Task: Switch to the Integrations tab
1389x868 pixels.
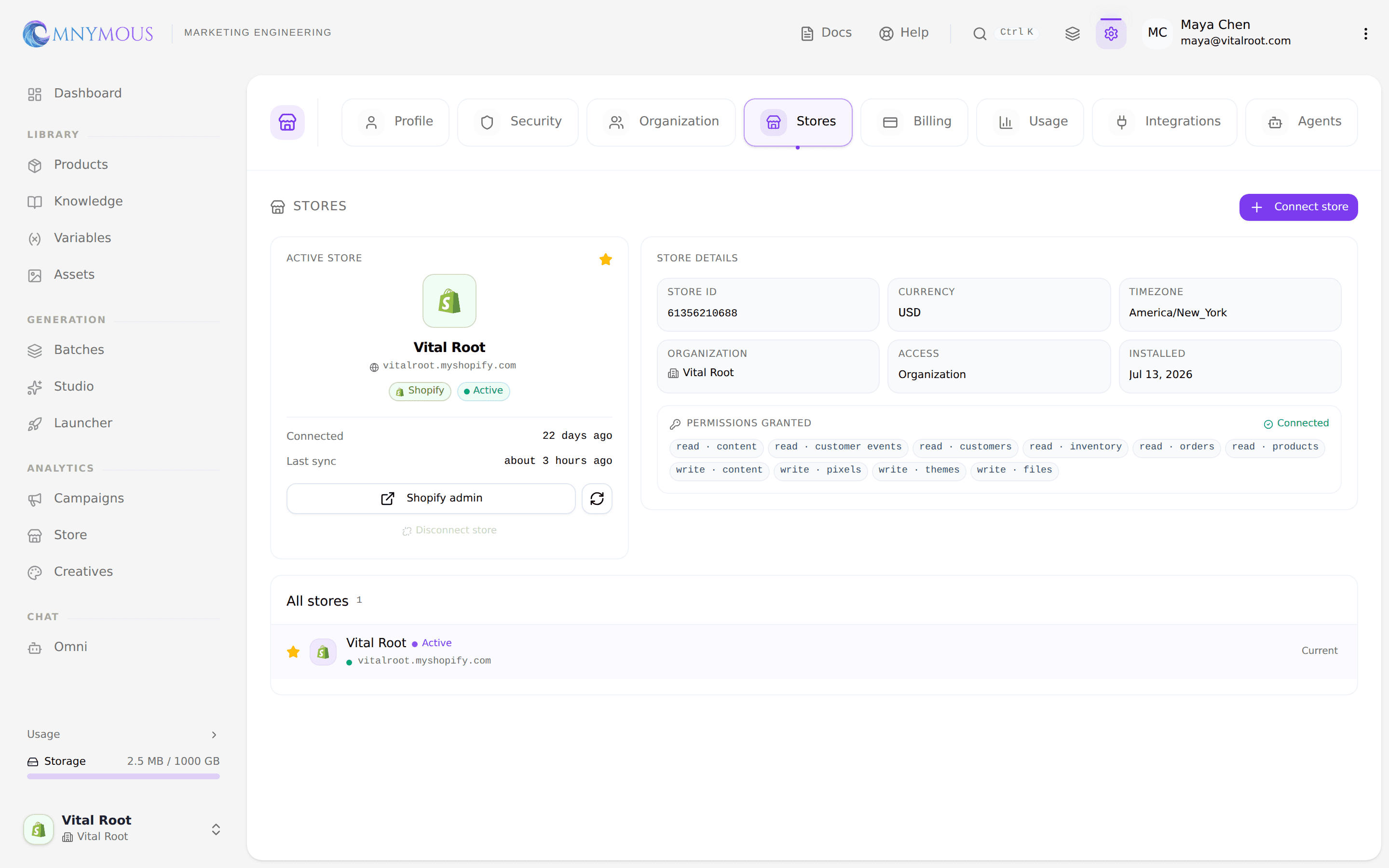Action: 1164,122
